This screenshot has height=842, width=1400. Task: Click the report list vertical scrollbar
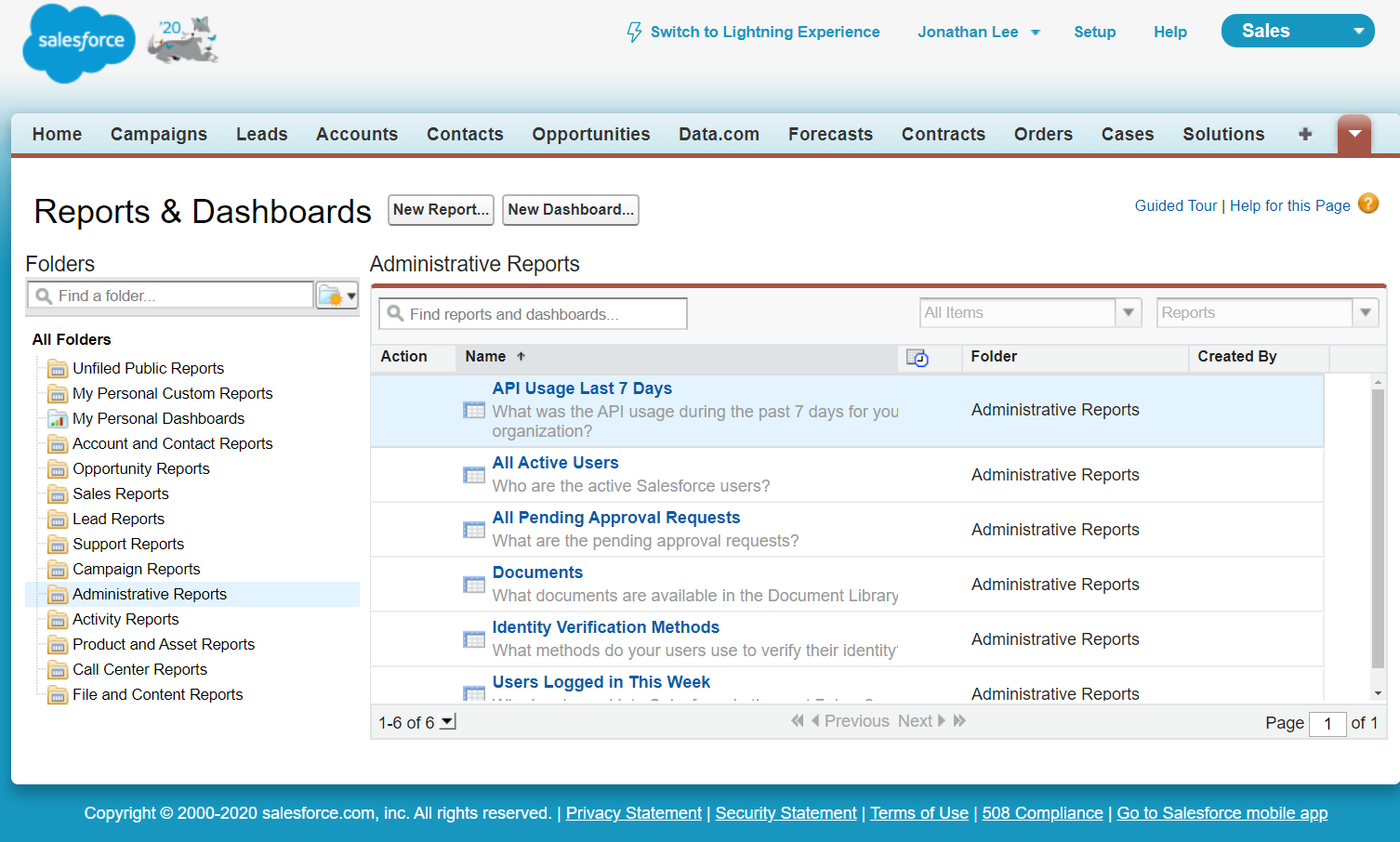coord(1378,530)
